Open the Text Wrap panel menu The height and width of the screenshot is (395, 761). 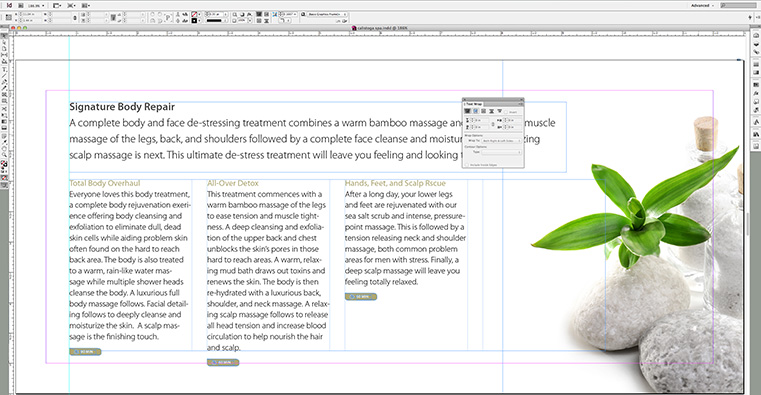(521, 104)
